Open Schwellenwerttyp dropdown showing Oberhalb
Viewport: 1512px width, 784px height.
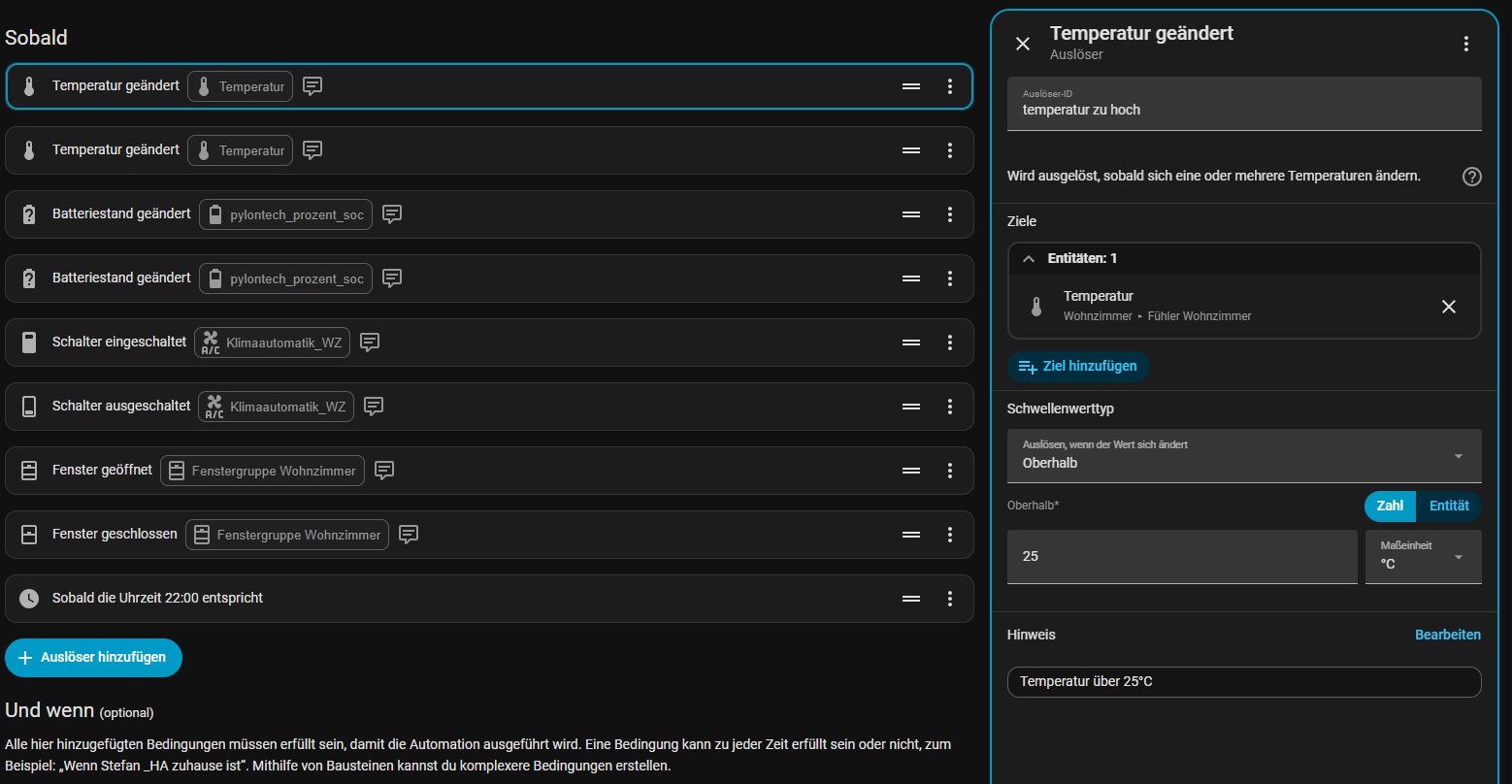pyautogui.click(x=1244, y=455)
